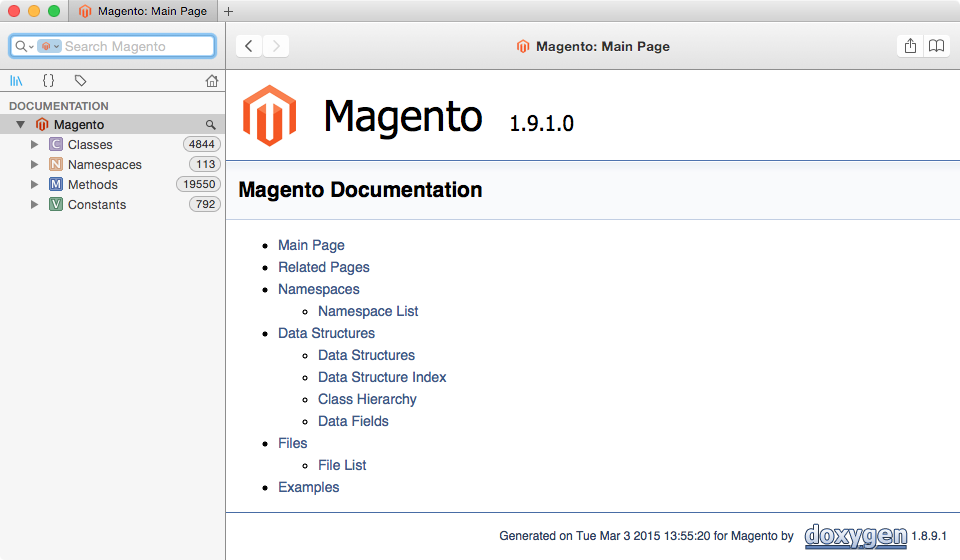The height and width of the screenshot is (560, 960).
Task: Open the Files link
Action: click(293, 444)
